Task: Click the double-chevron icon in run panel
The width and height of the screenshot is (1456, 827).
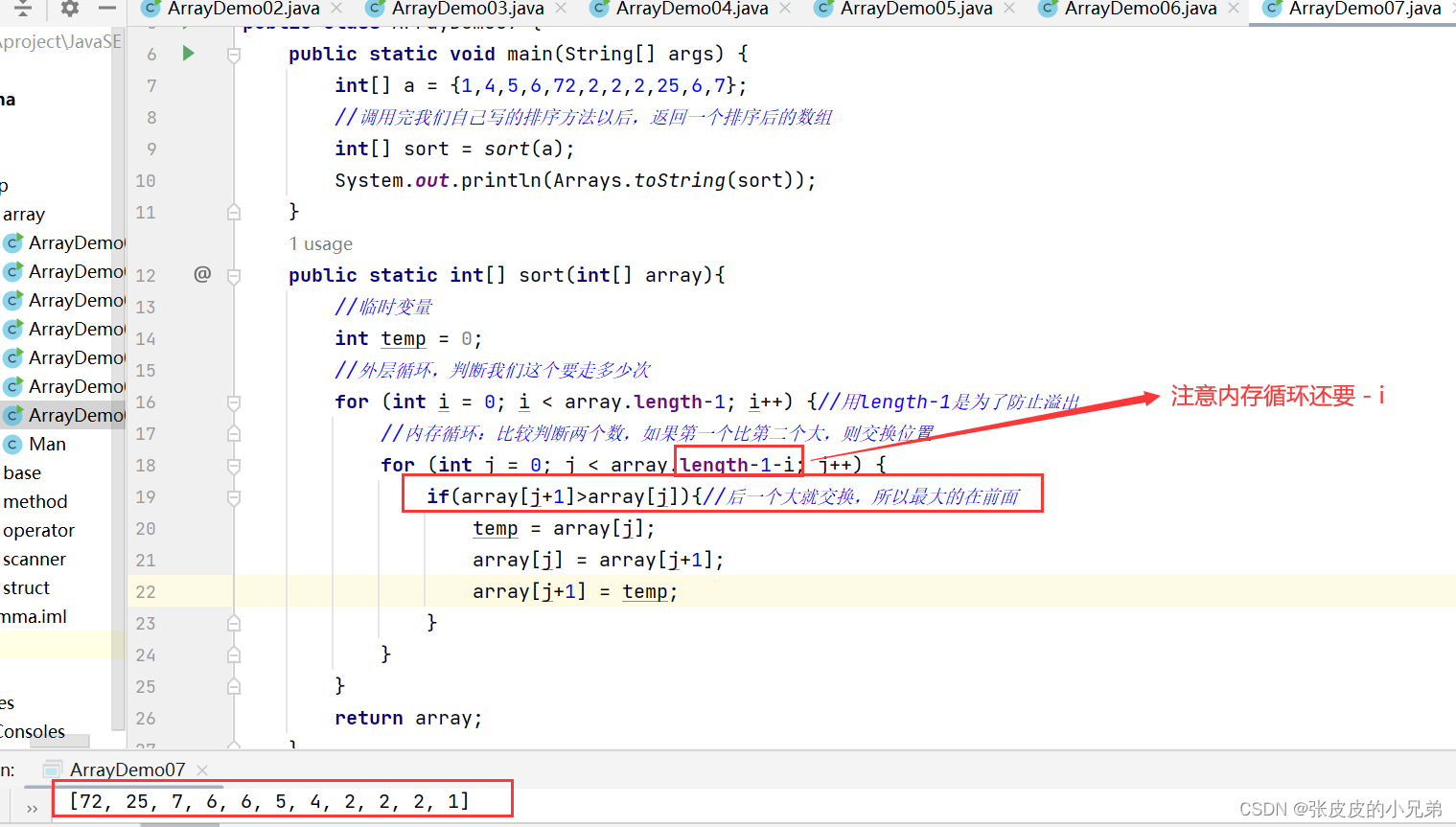Action: (32, 809)
